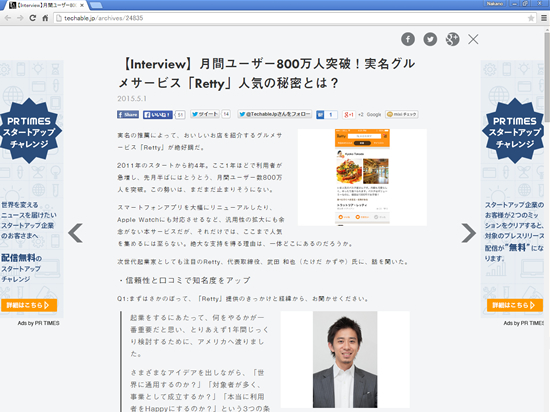Bookmark page with the star icon
The image size is (550, 412).
point(531,18)
